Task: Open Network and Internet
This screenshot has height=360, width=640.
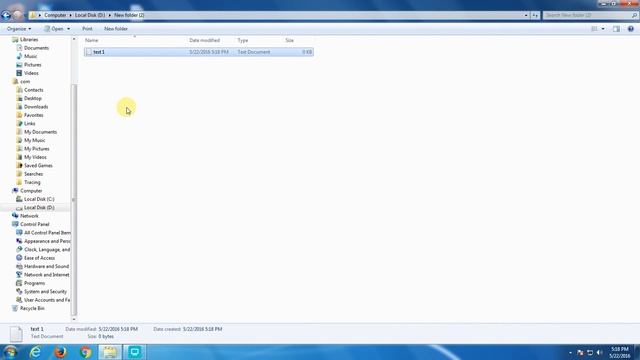Action: point(47,275)
